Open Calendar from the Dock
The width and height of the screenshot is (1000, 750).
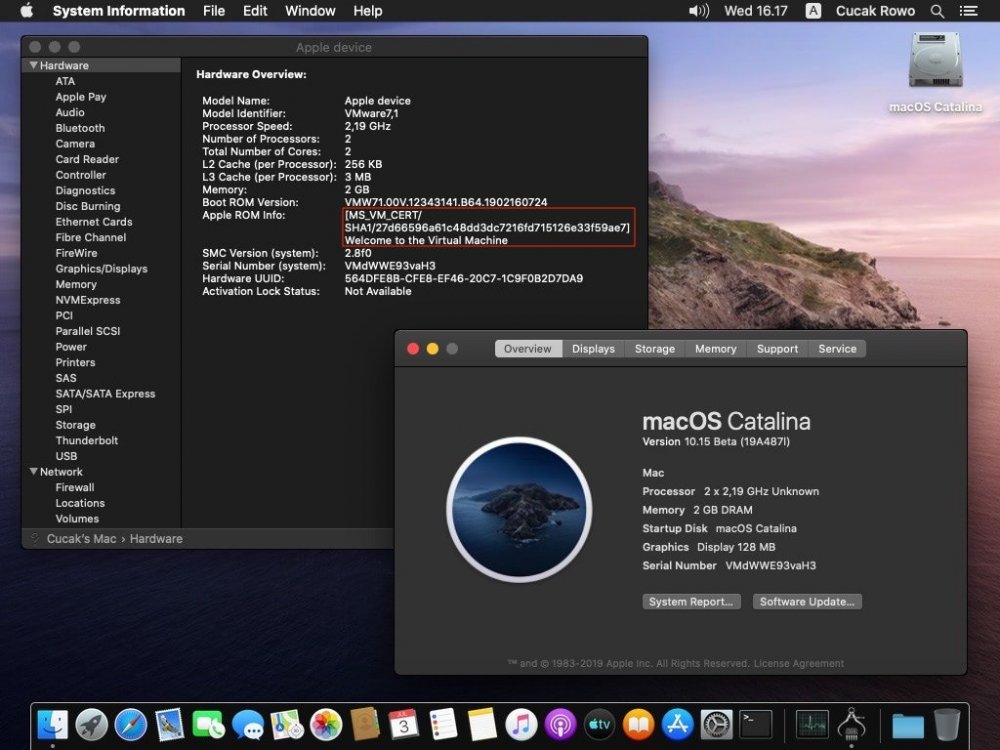click(404, 725)
